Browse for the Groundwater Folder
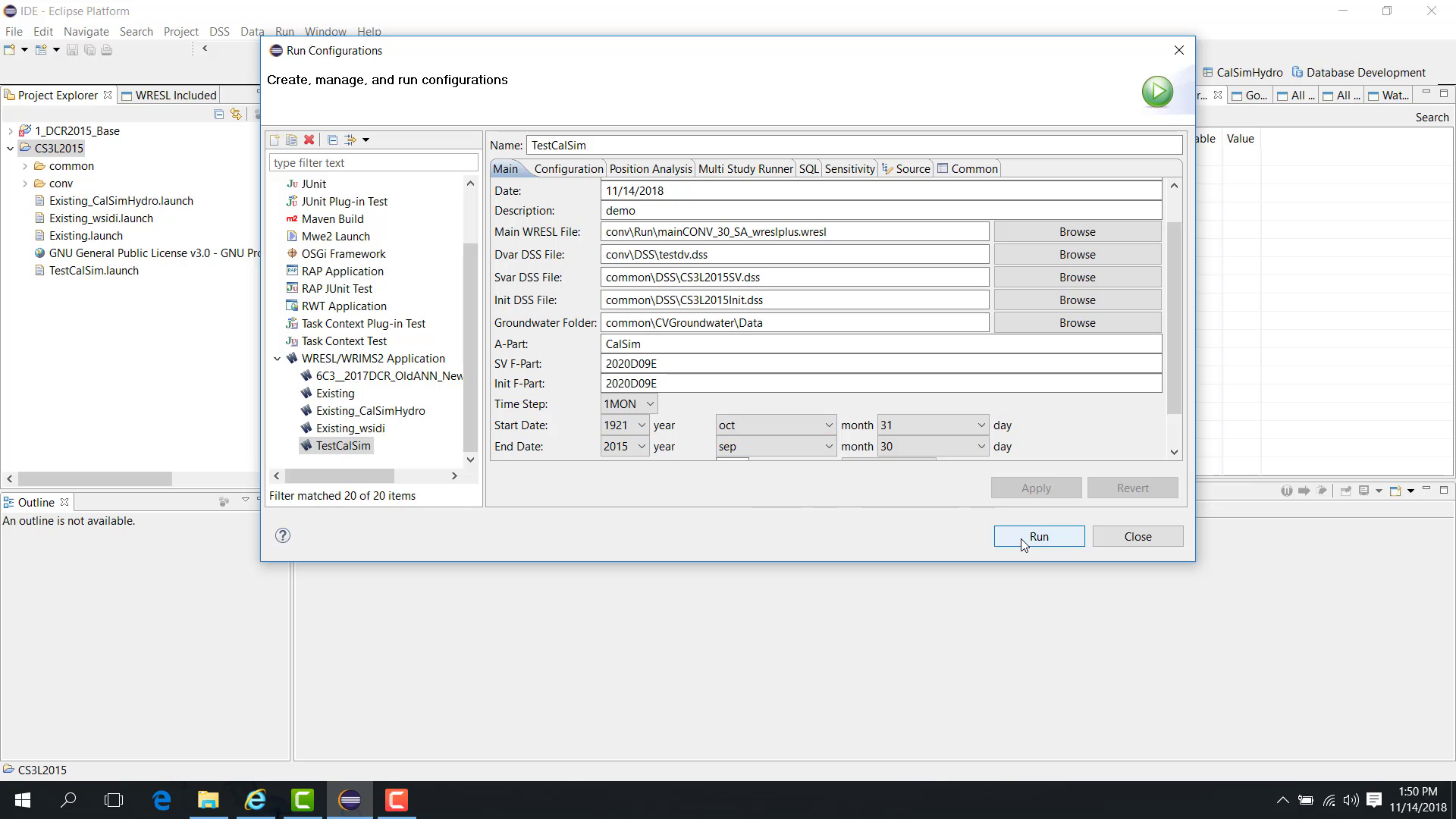1456x819 pixels. click(1077, 323)
